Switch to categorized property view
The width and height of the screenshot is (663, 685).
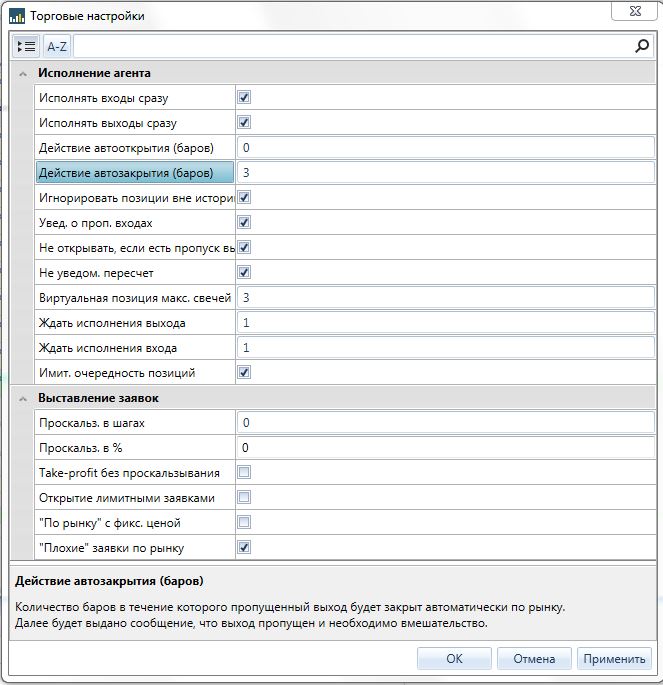click(27, 46)
